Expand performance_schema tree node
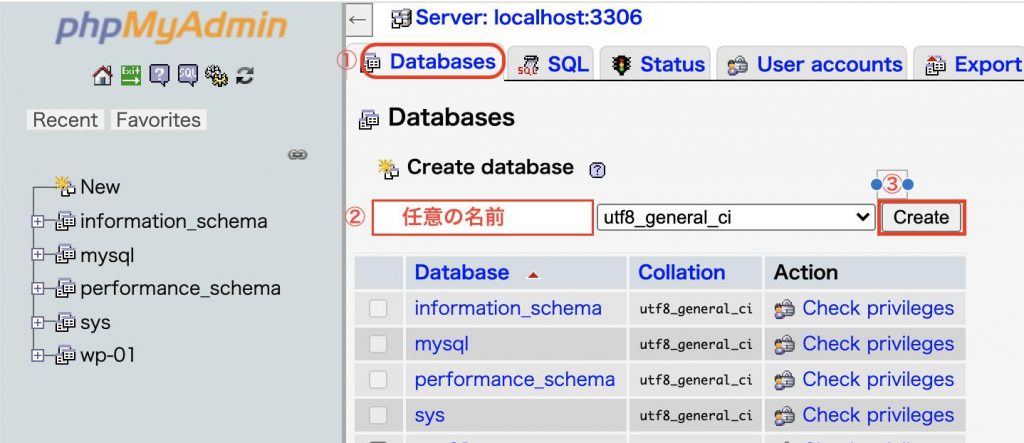Image resolution: width=1024 pixels, height=443 pixels. [x=38, y=288]
